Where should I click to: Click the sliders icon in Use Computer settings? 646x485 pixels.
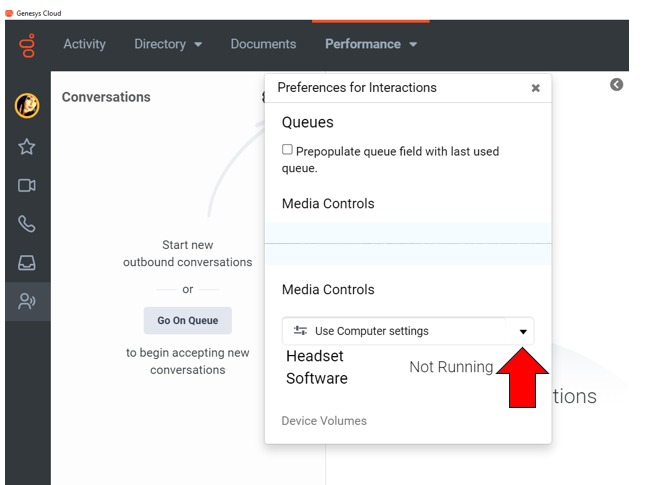pos(300,330)
